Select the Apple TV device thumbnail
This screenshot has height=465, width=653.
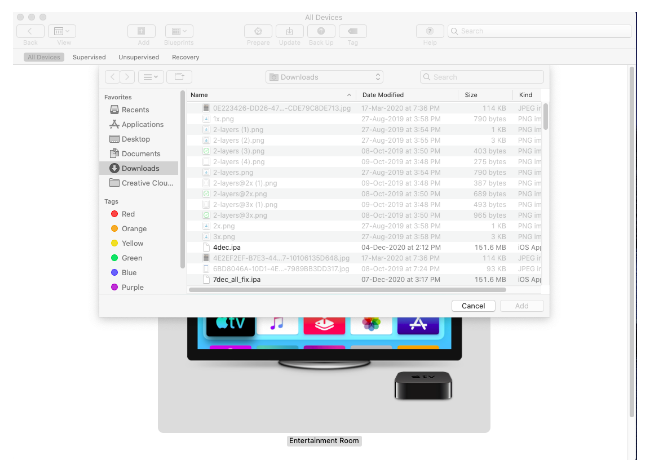[x=324, y=375]
